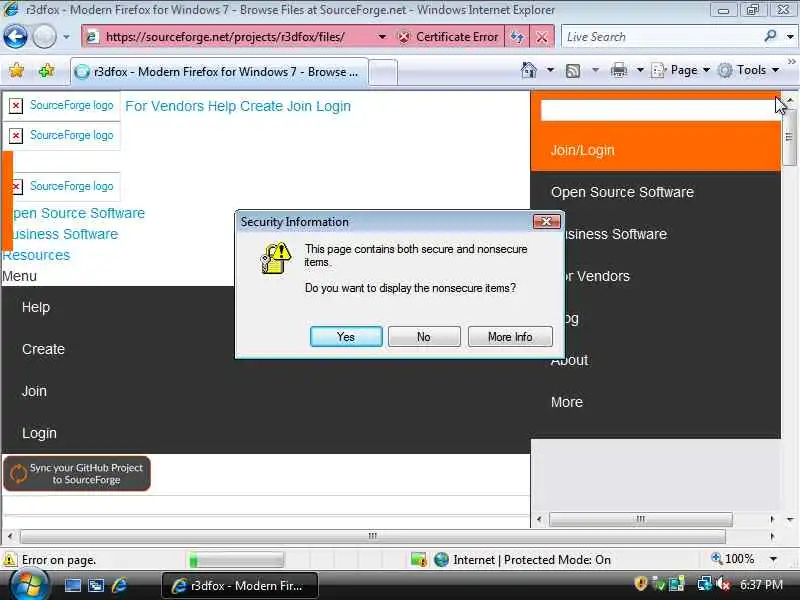800x600 pixels.
Task: Click Open Source Software in right panel
Action: tap(622, 192)
